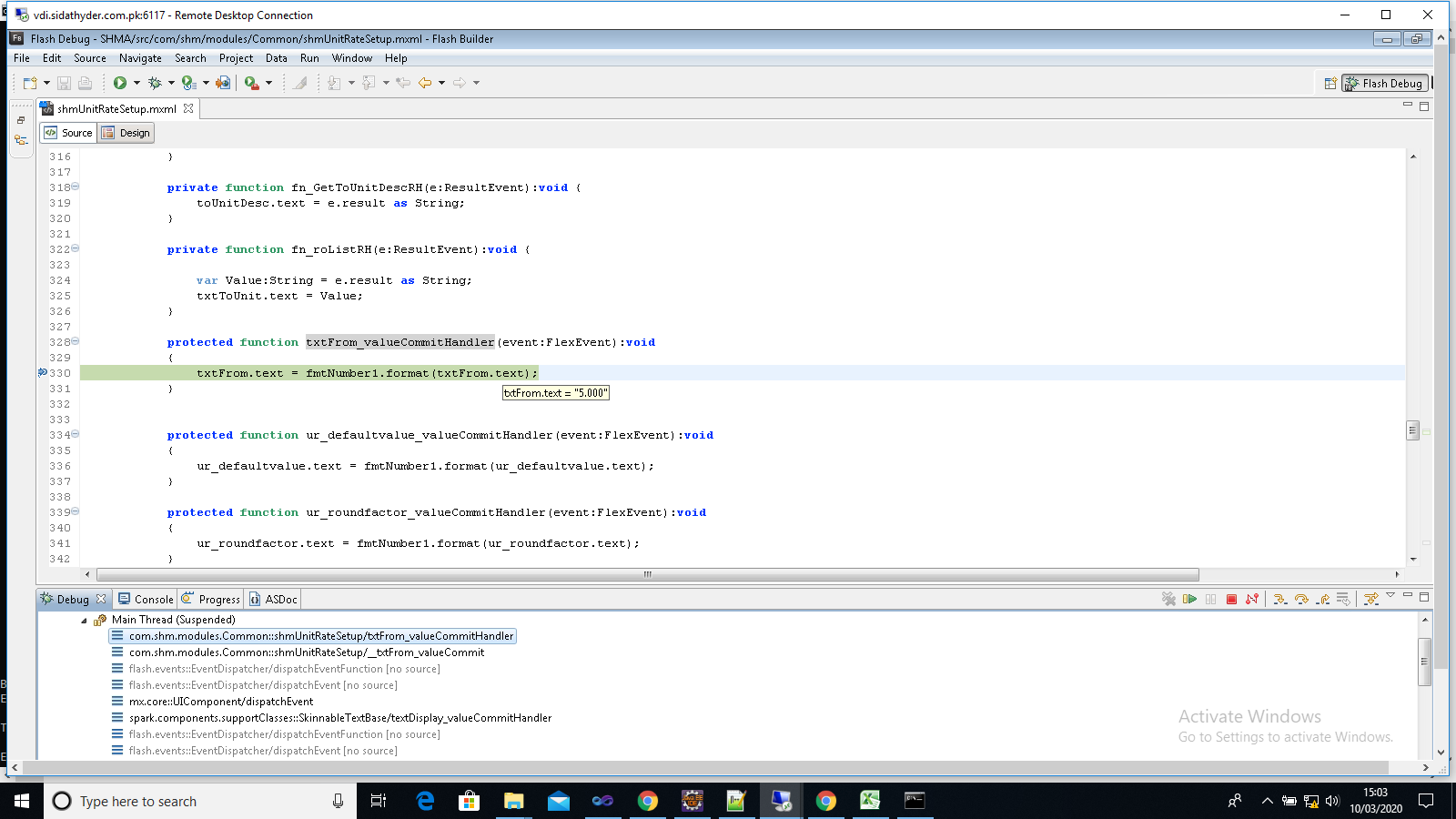Click the Open Perspective icon
1456x819 pixels.
pyautogui.click(x=1330, y=83)
